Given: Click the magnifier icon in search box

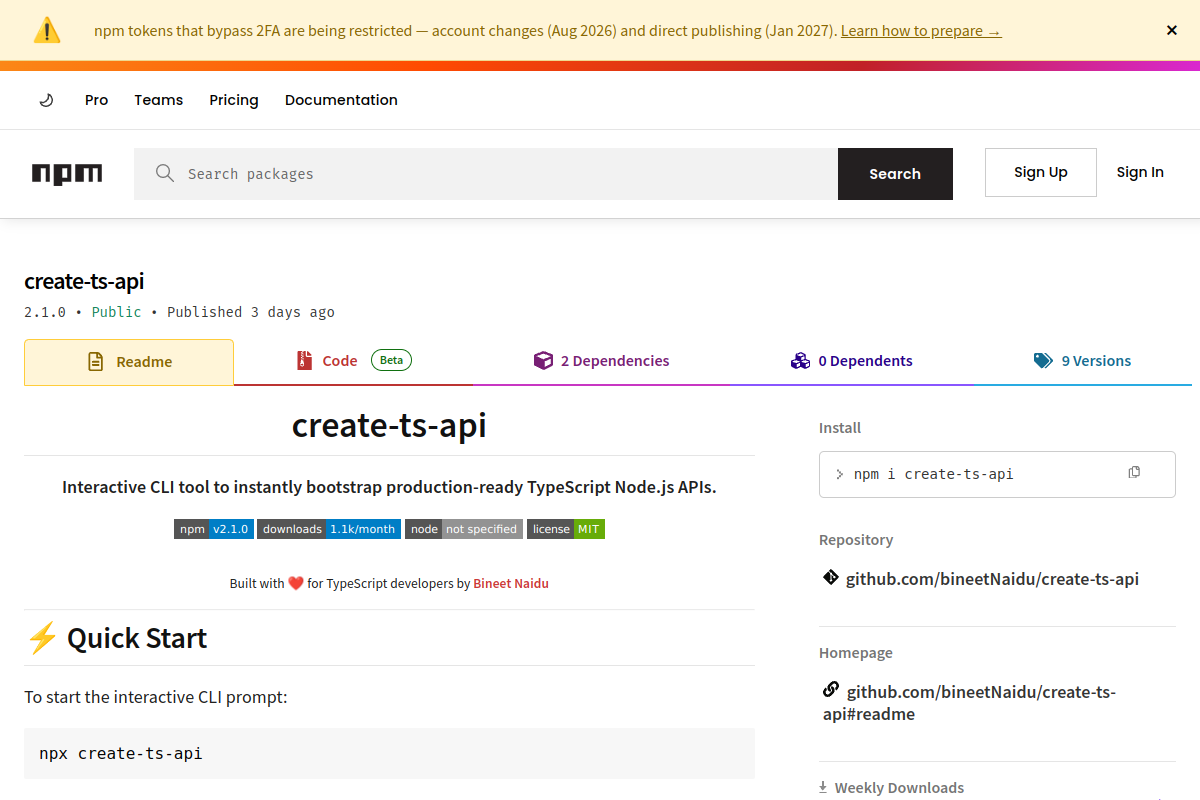Looking at the screenshot, I should (165, 174).
